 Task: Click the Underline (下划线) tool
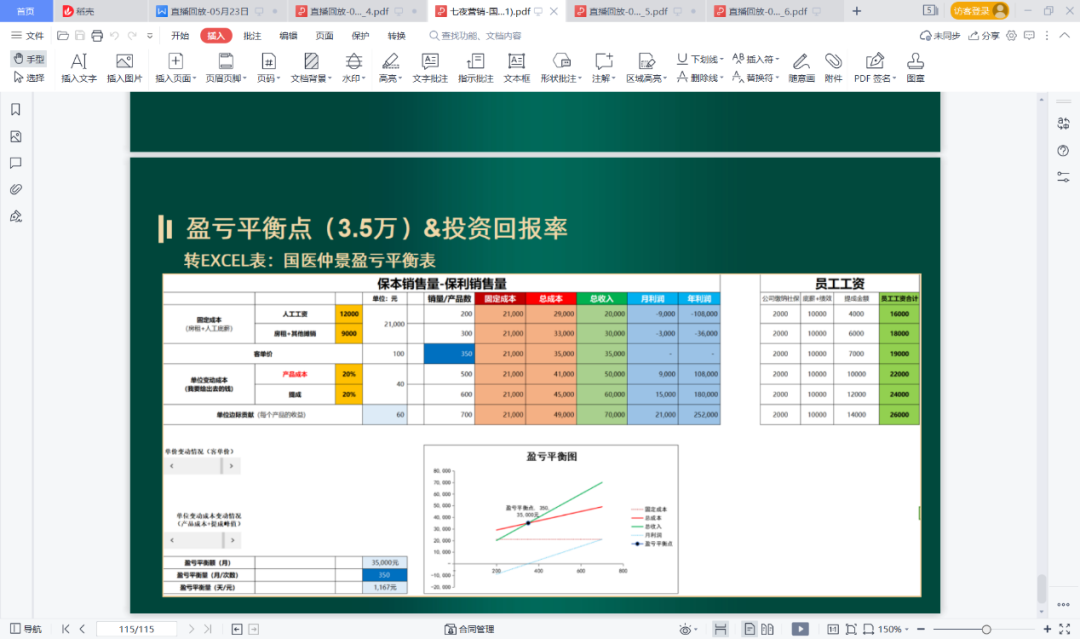click(x=700, y=59)
